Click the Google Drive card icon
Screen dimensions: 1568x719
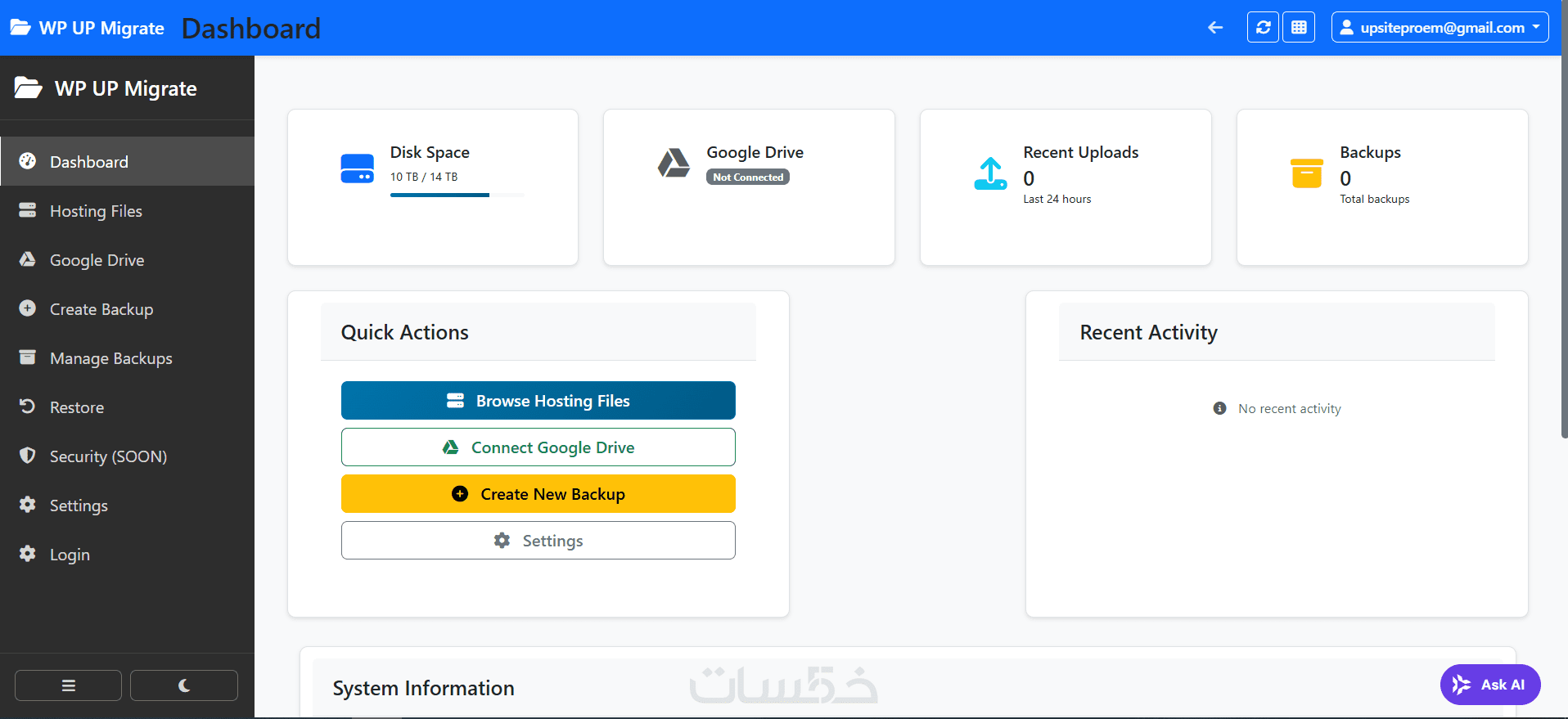(x=674, y=163)
